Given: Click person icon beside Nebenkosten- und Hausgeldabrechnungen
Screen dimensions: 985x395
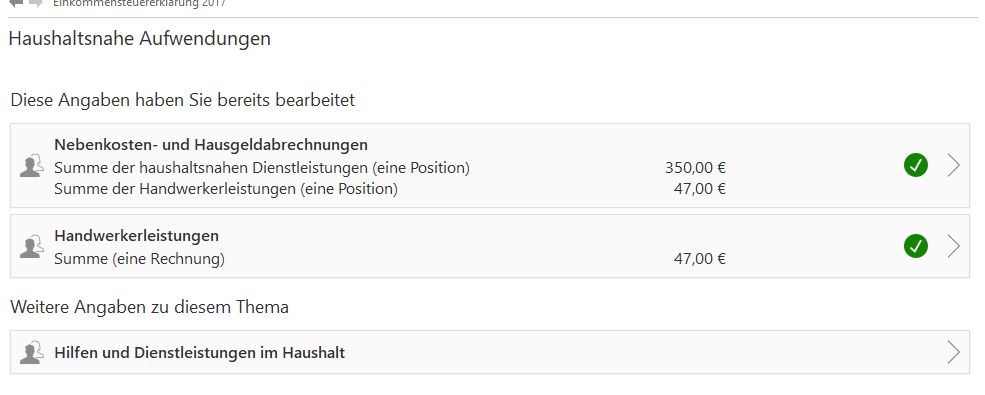Looking at the screenshot, I should (x=31, y=166).
